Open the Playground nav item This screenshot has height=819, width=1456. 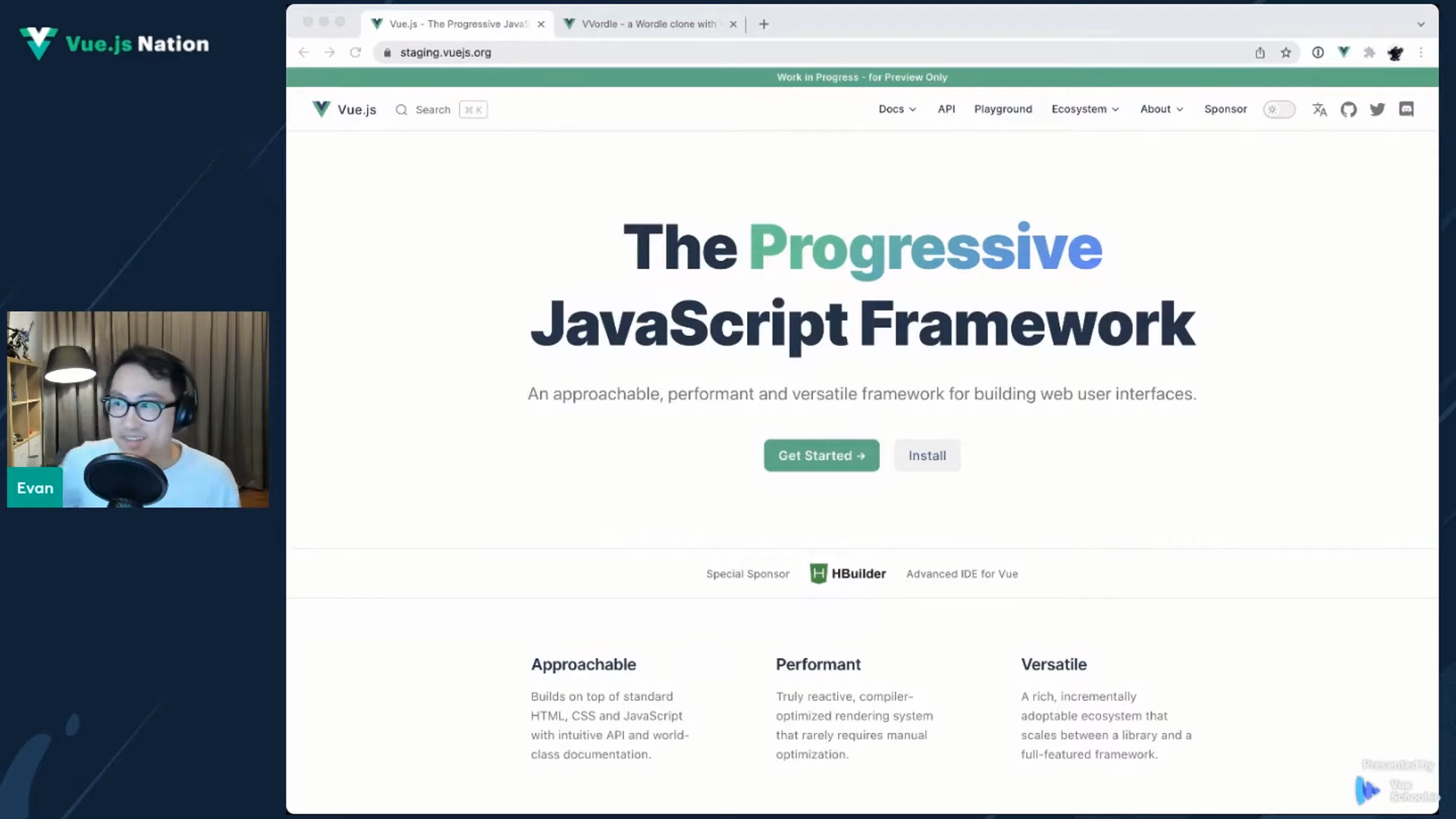pos(1003,109)
